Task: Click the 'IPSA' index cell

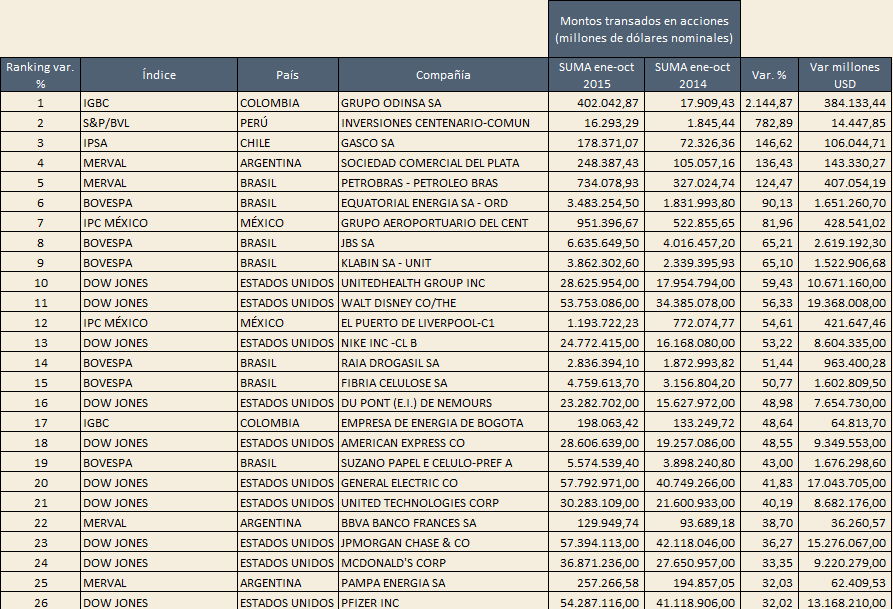Action: pos(159,142)
